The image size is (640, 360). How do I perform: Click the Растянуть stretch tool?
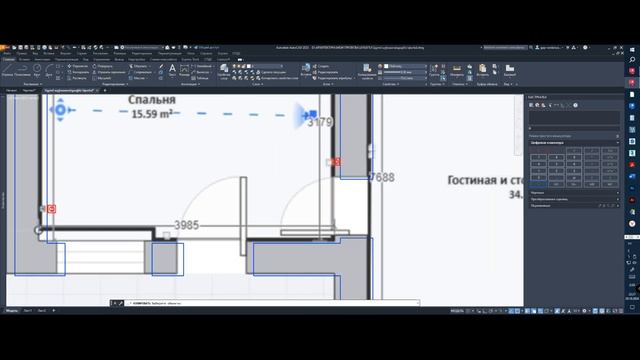point(78,78)
